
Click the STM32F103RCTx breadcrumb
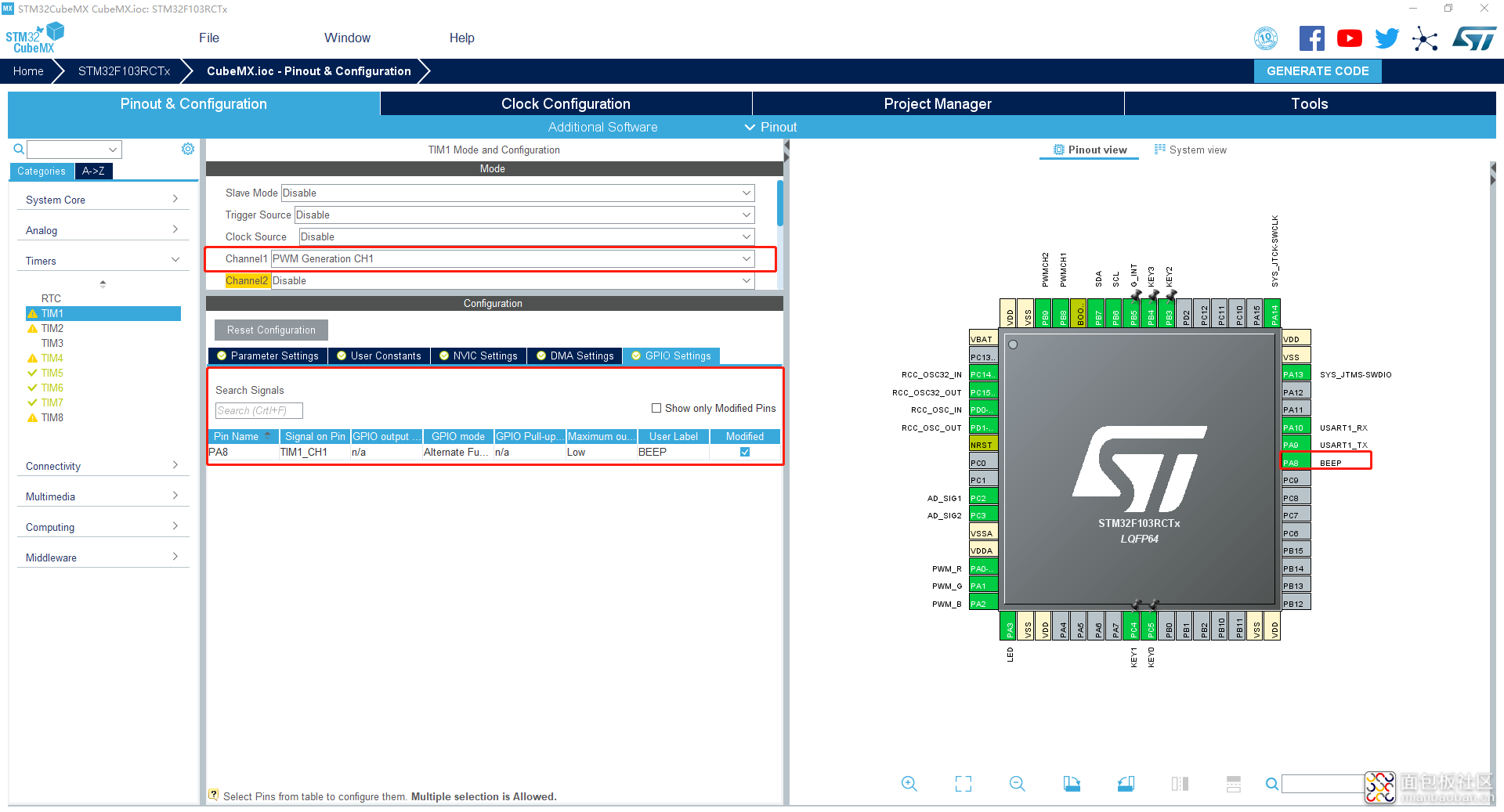point(124,70)
